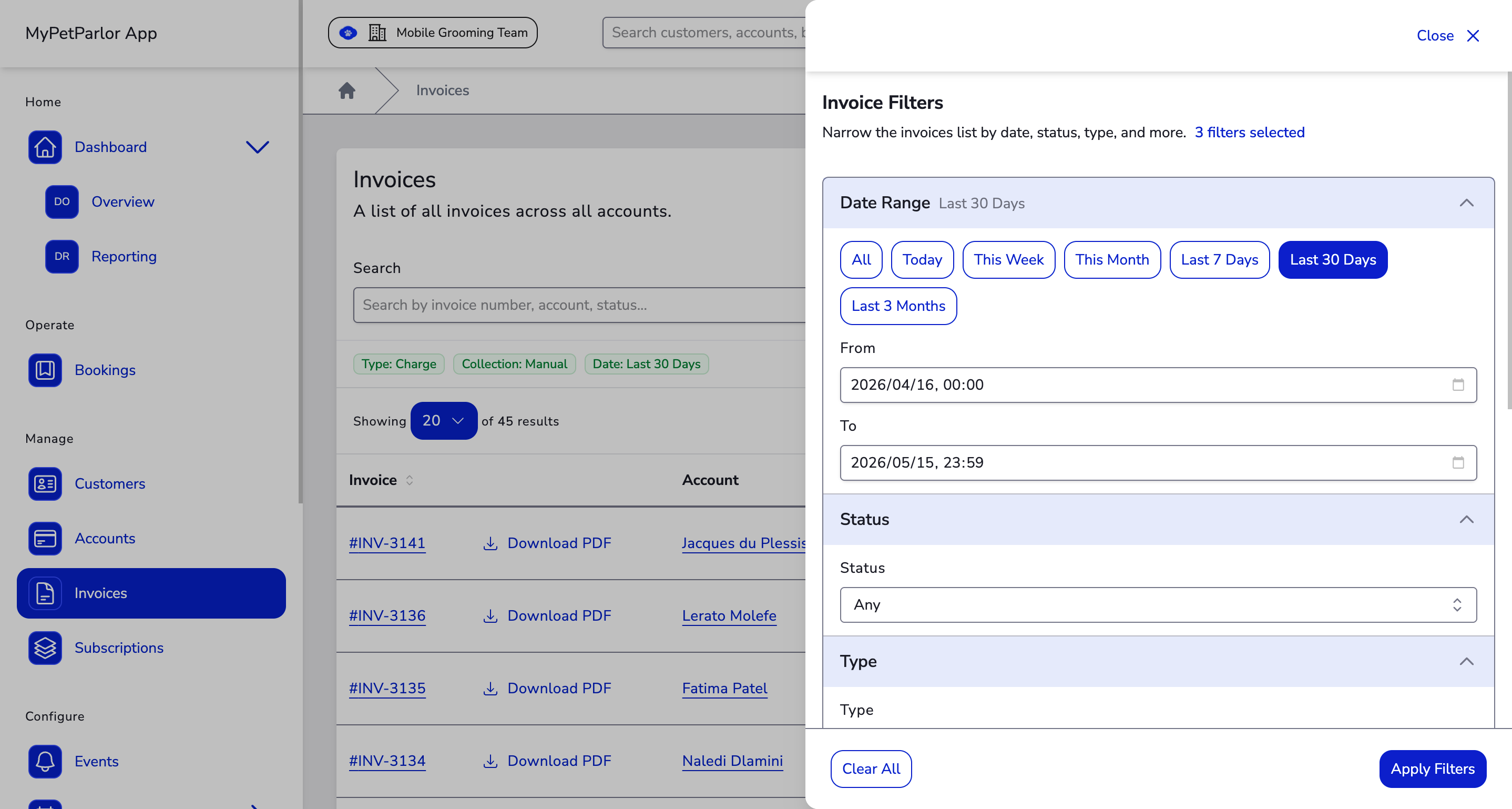1512x809 pixels.
Task: Click the DO badge beside Overview
Action: point(62,202)
